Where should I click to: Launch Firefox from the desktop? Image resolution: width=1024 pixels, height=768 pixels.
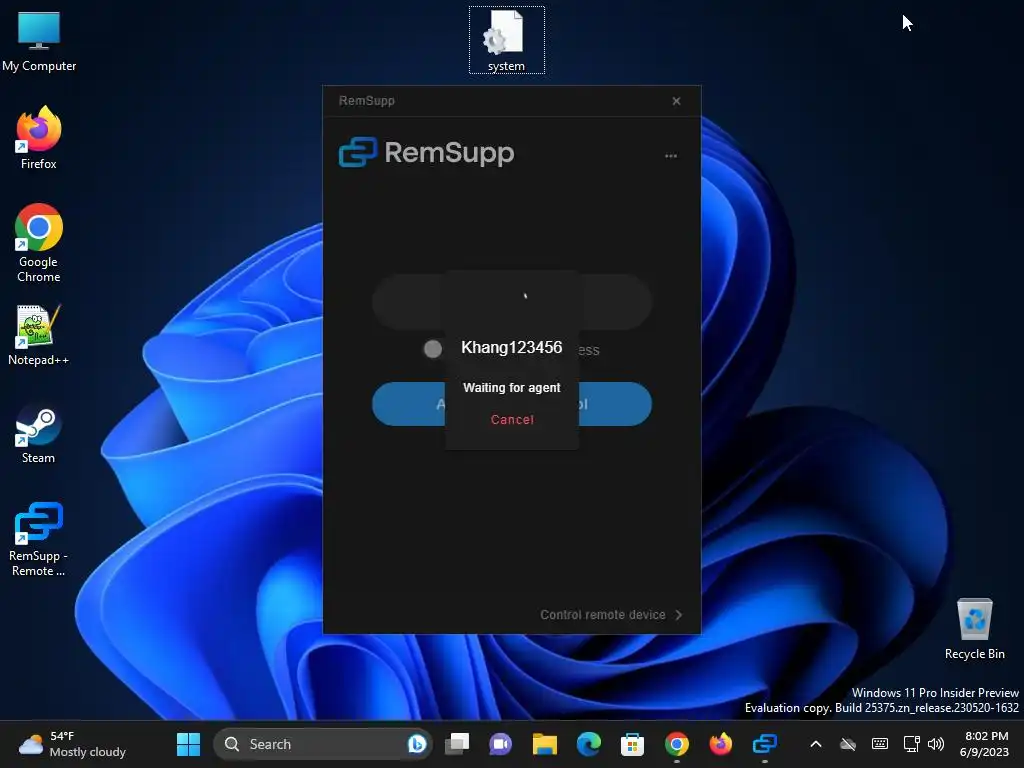39,138
